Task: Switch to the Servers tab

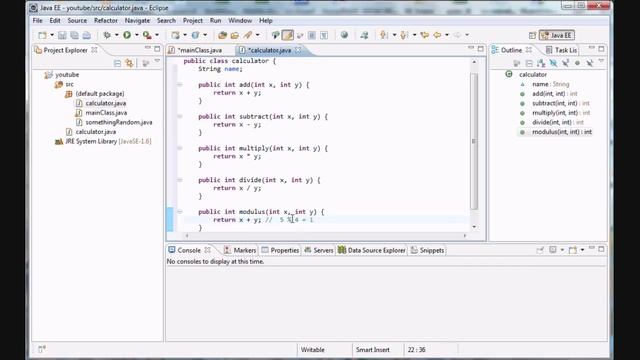Action: (318, 250)
